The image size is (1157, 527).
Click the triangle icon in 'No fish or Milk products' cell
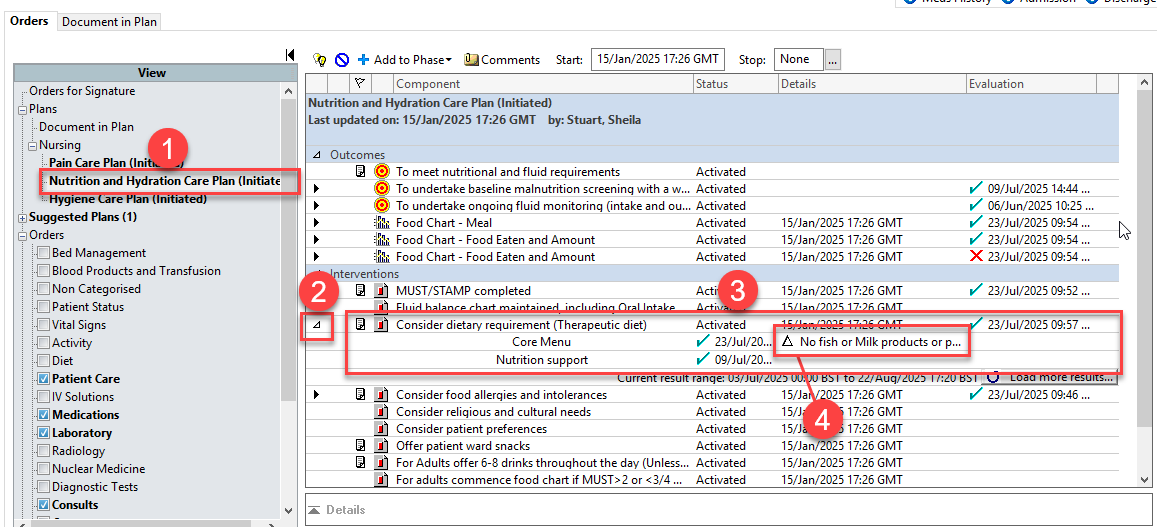pyautogui.click(x=787, y=342)
